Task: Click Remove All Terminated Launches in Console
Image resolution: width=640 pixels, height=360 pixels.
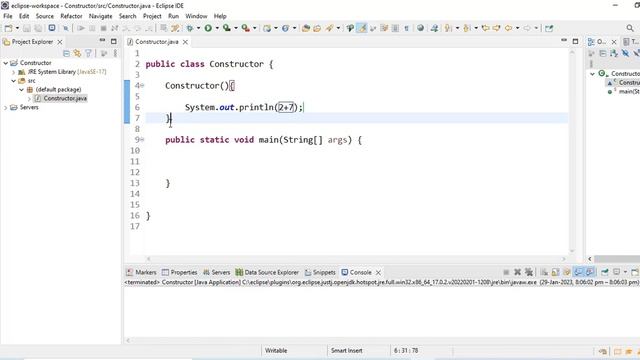Action: pos(529,272)
